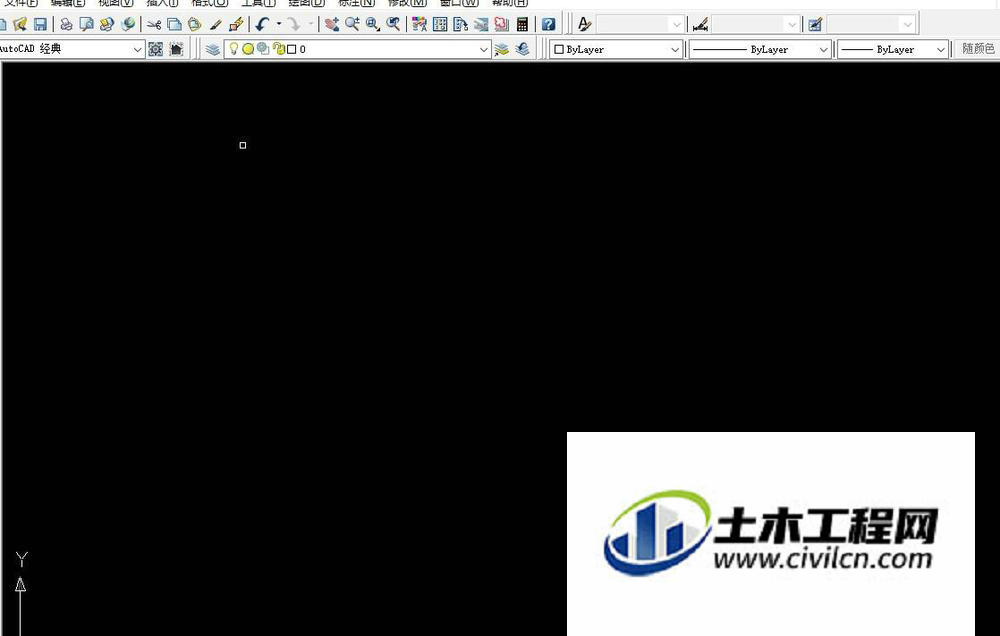Open the Tool Palettes window icon
Screen dimensions: 1000x636
[460, 25]
